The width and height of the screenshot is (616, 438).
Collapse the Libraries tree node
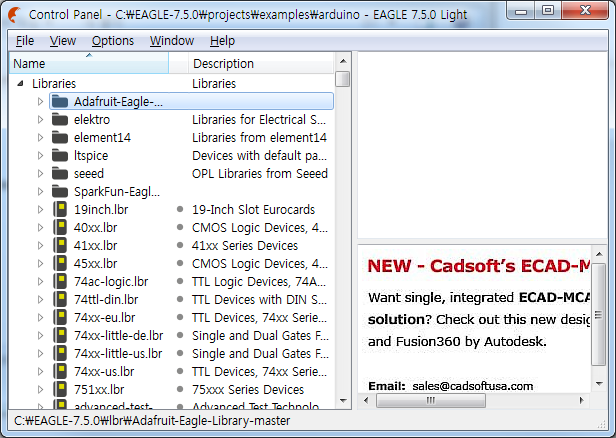[20, 83]
